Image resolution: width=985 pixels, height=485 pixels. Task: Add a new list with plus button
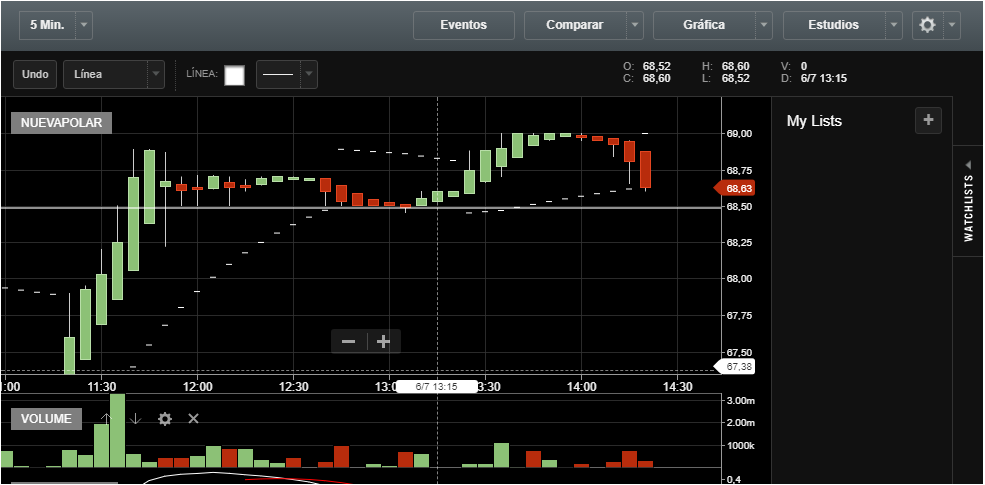[x=928, y=121]
